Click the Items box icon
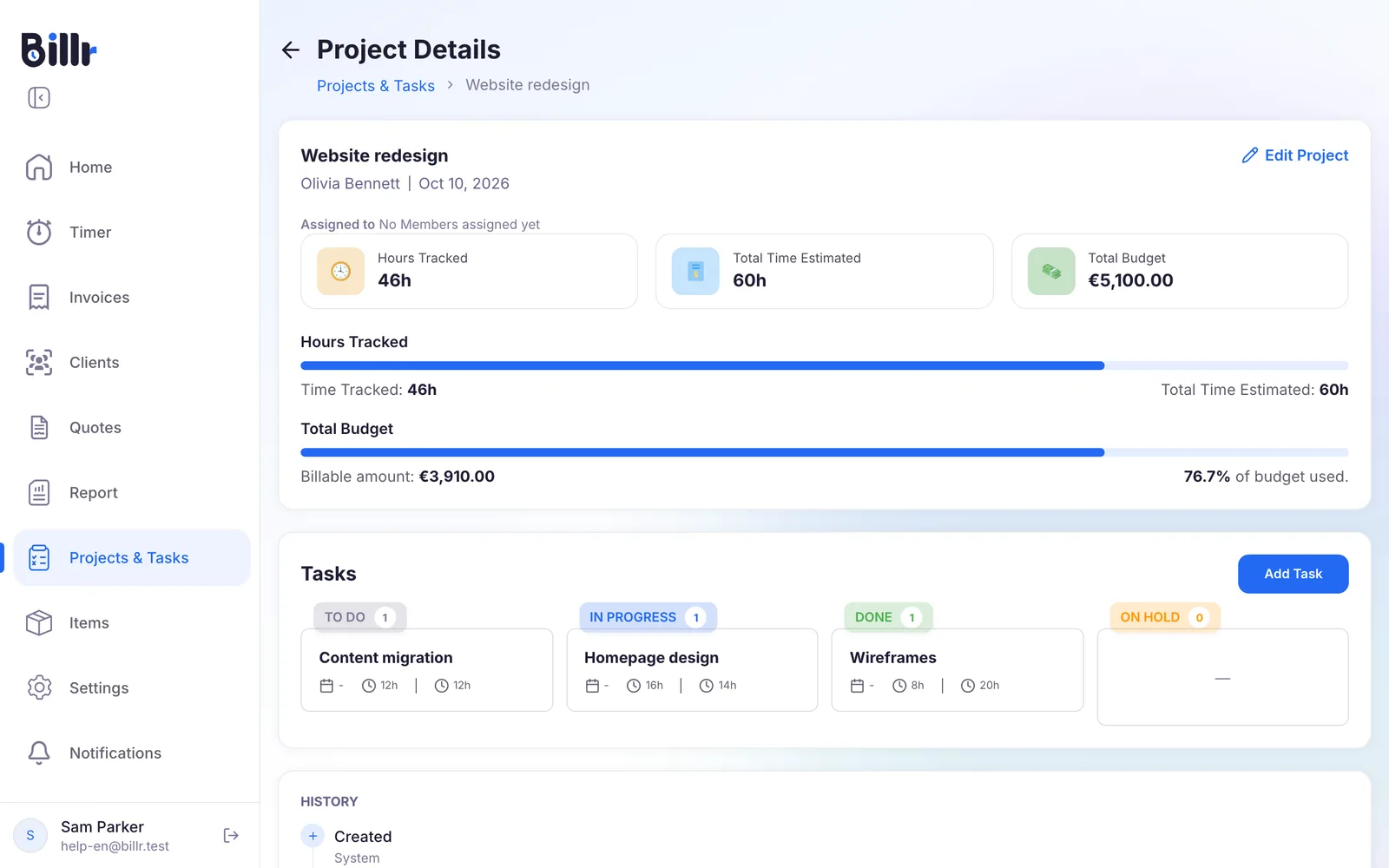1389x868 pixels. click(39, 622)
